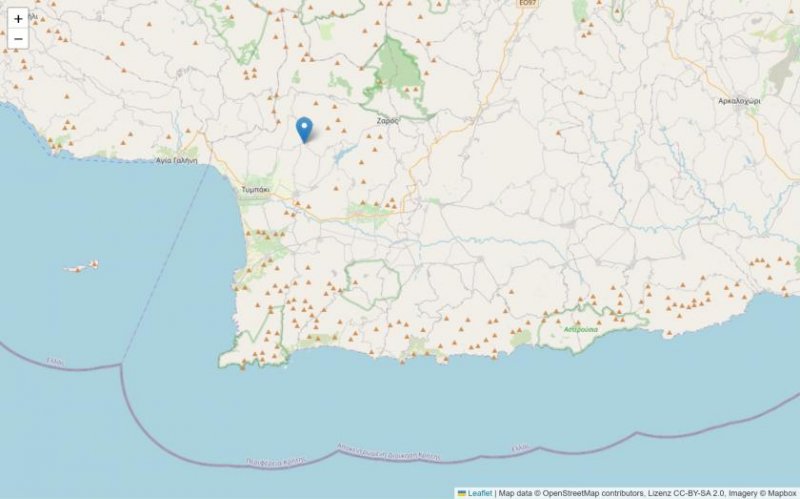Click the CC-BY-SA 2.0 license text
Image resolution: width=800 pixels, height=499 pixels.
(699, 493)
